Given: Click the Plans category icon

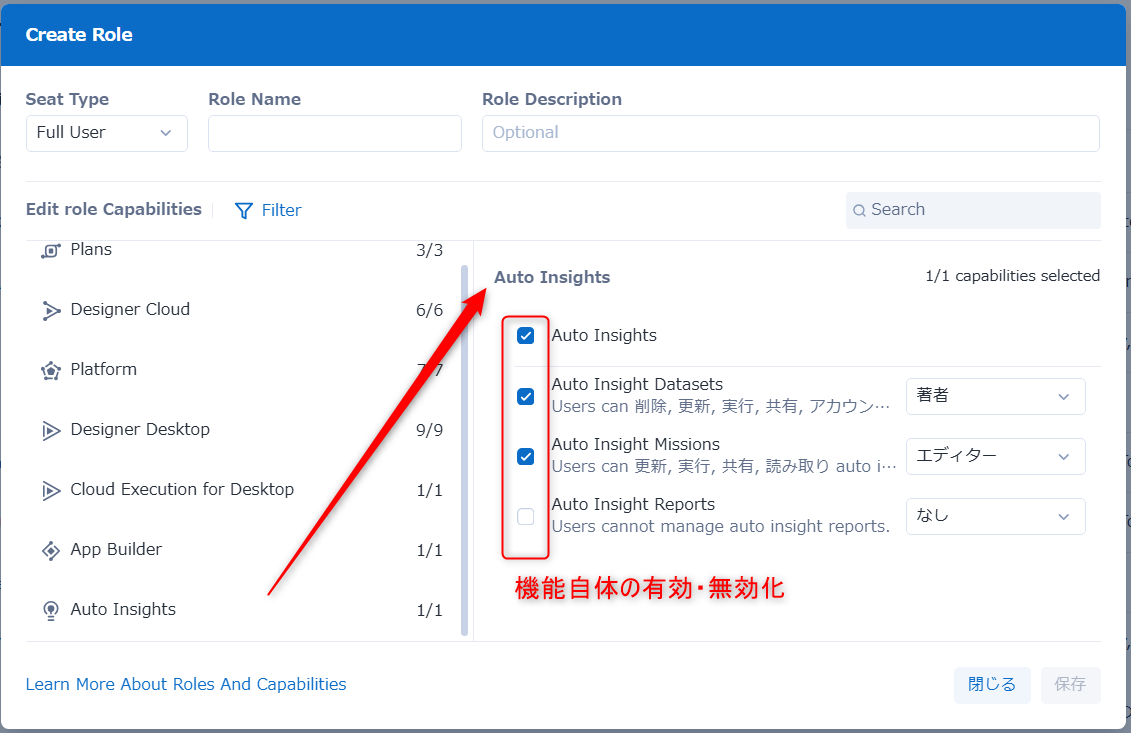Looking at the screenshot, I should [x=50, y=251].
